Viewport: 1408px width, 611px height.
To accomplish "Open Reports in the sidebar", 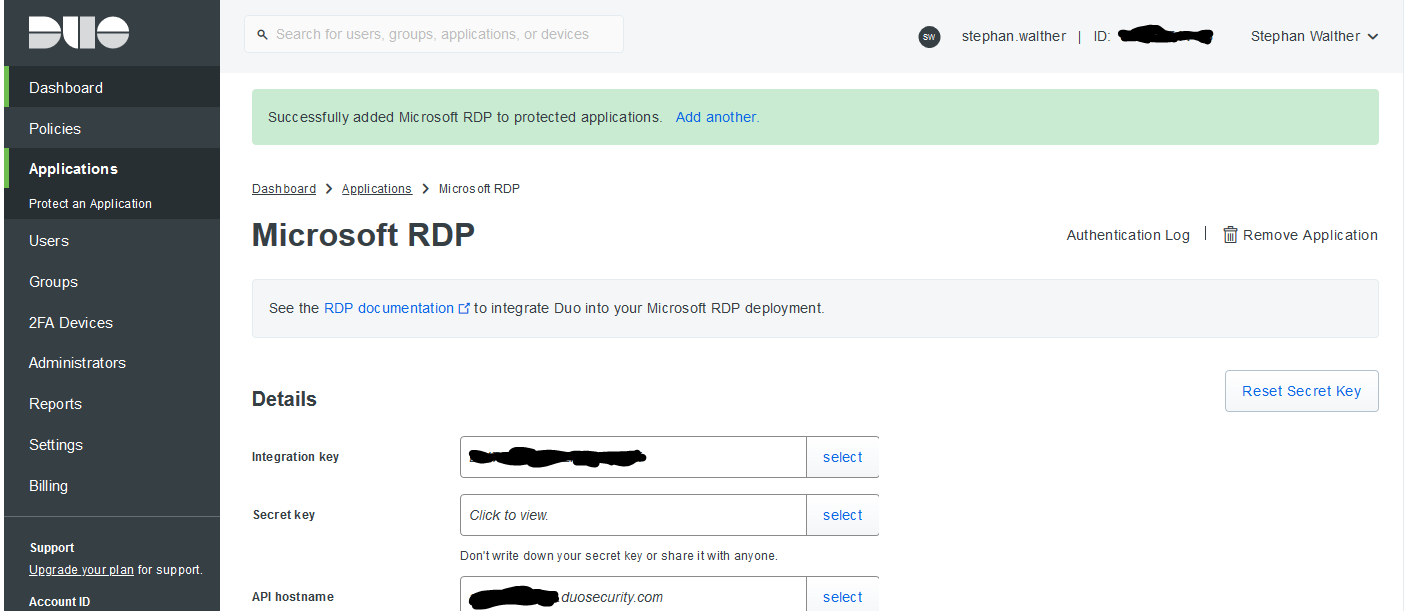I will (x=112, y=404).
